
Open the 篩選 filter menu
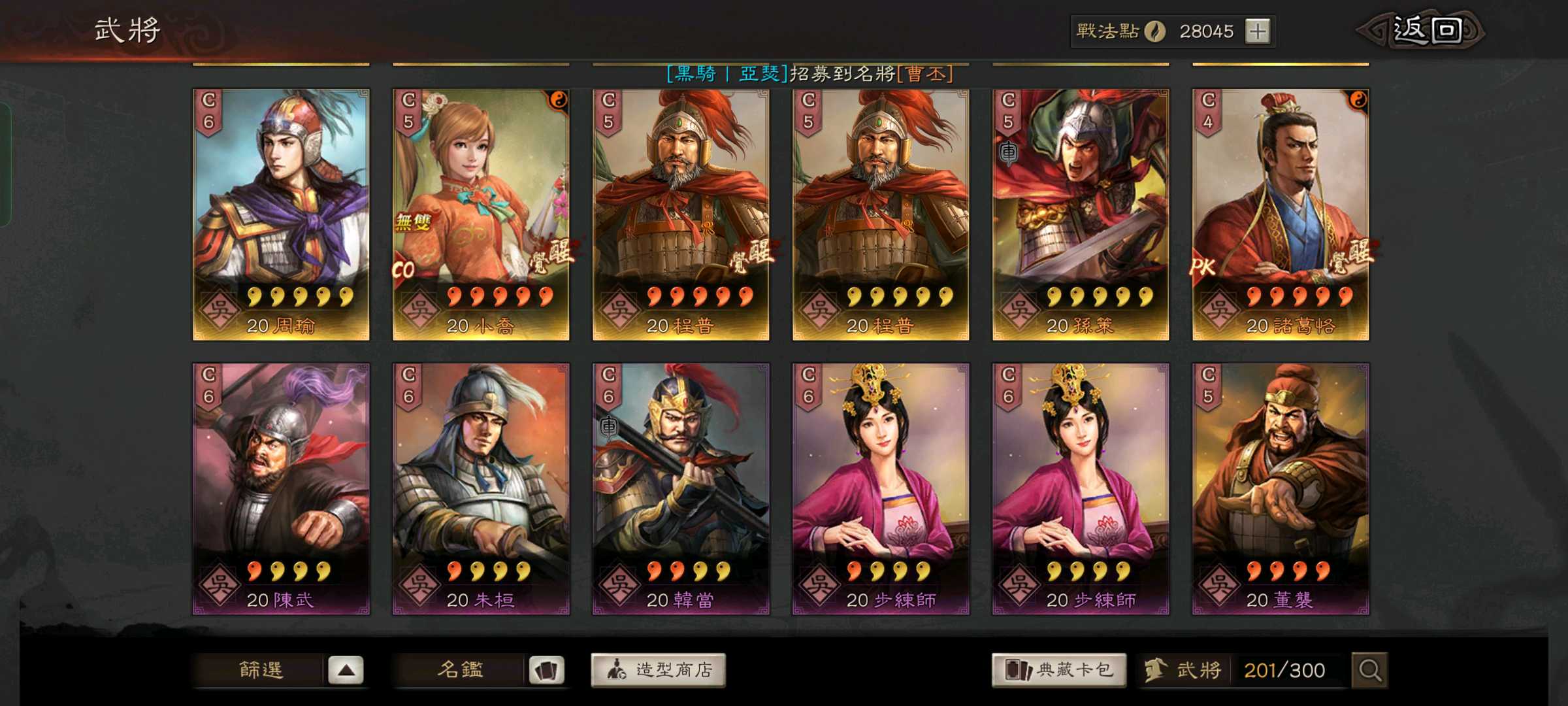click(260, 670)
